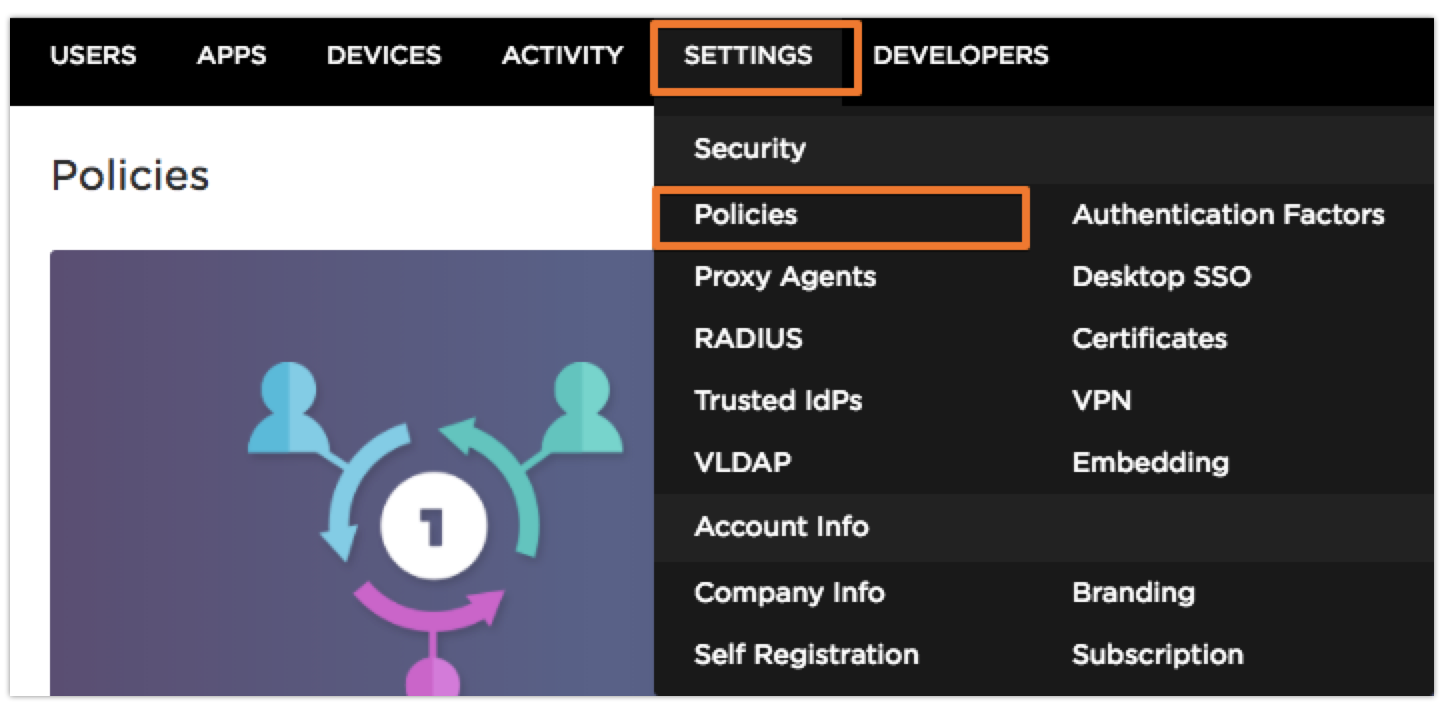Select Policies in the Security menu

point(746,215)
